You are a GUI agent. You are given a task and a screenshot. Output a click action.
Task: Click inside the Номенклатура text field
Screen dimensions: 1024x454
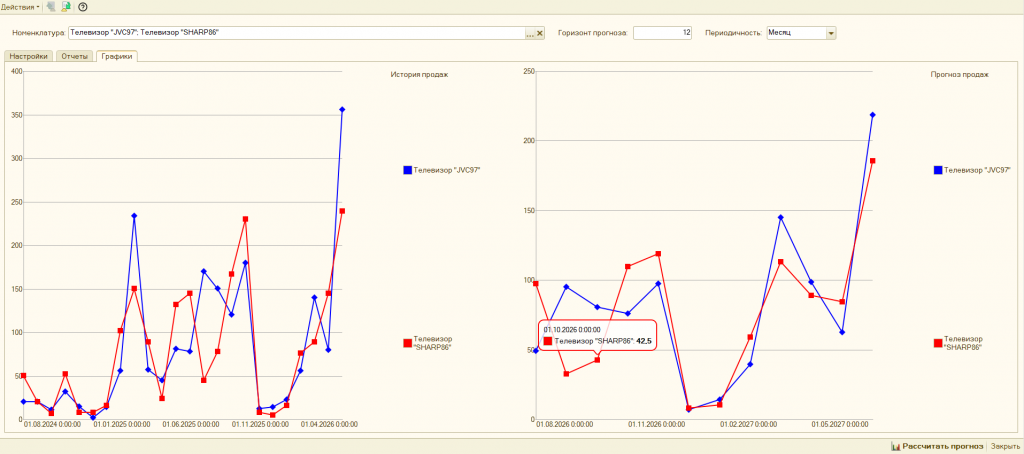coord(296,33)
